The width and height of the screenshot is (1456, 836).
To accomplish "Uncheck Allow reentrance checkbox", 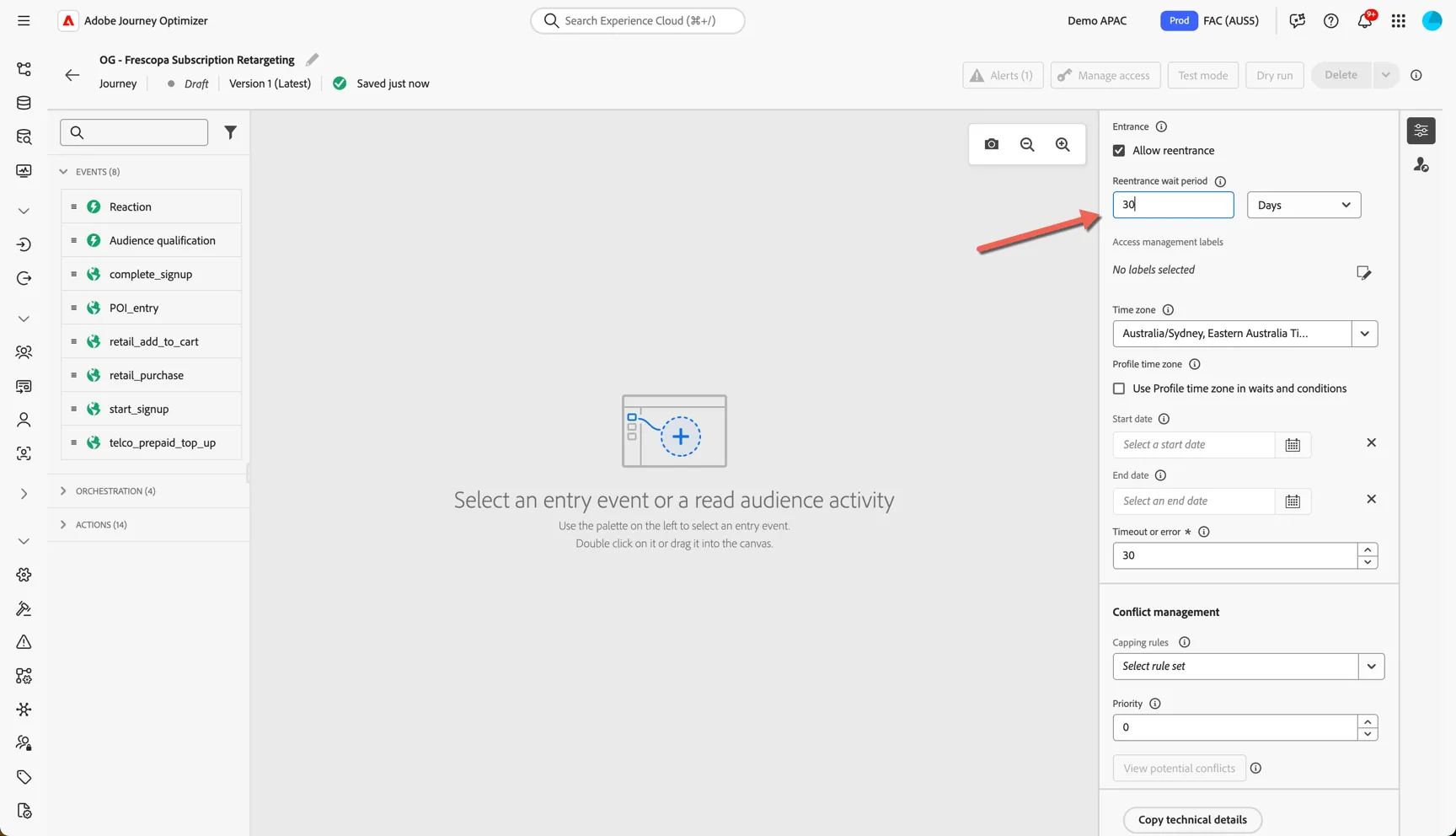I will 1119,151.
